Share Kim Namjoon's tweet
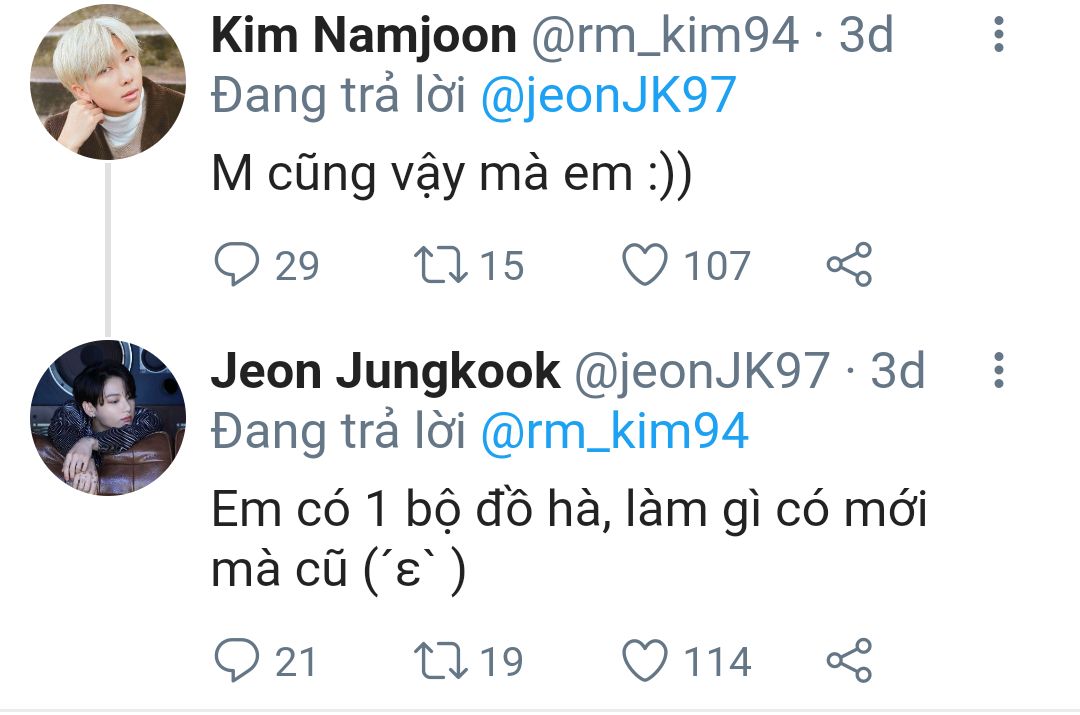Image resolution: width=1080 pixels, height=715 pixels. pyautogui.click(x=850, y=265)
